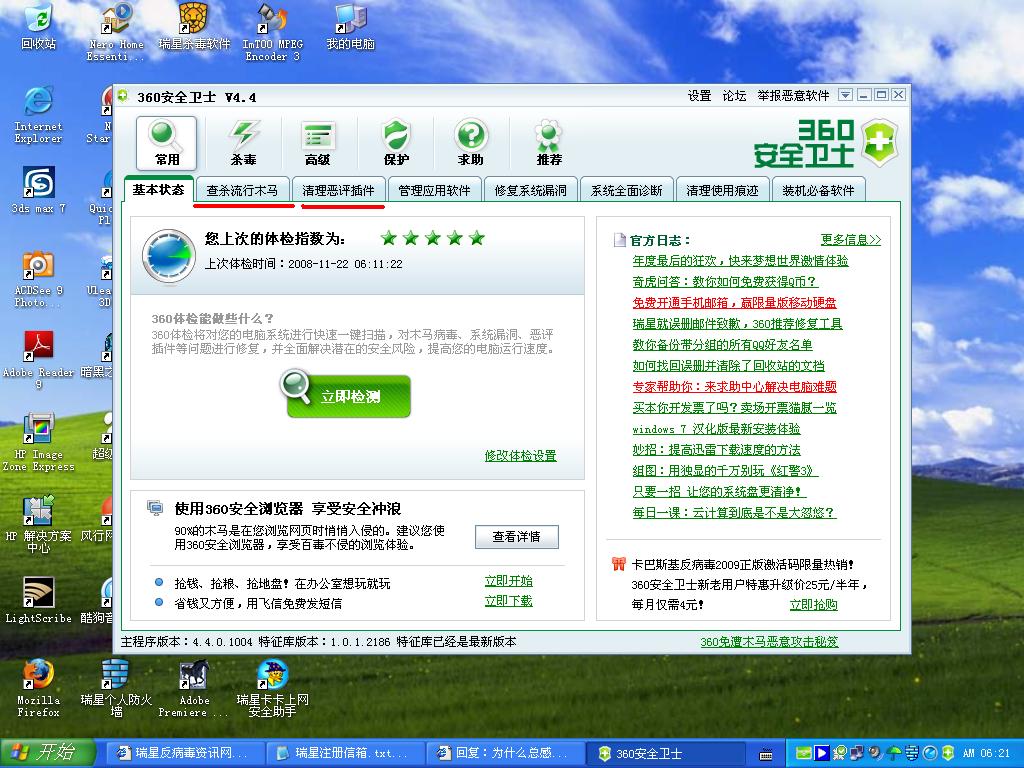
Task: Switch to the 装机必备软件 tab
Action: point(818,190)
